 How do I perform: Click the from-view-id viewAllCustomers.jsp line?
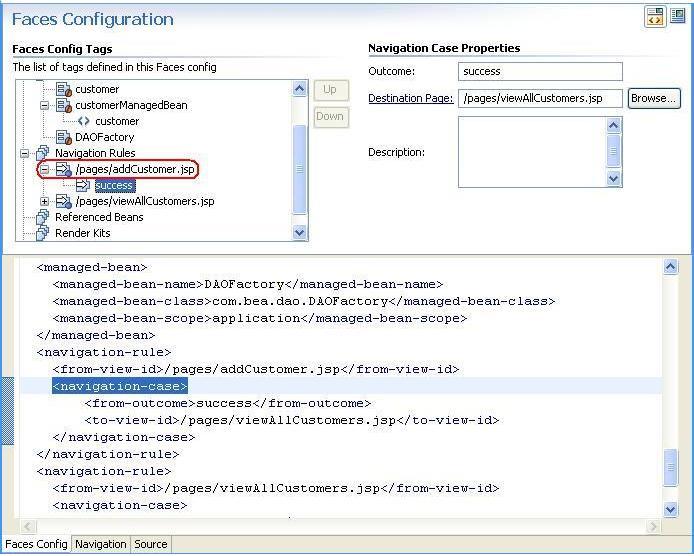click(275, 488)
